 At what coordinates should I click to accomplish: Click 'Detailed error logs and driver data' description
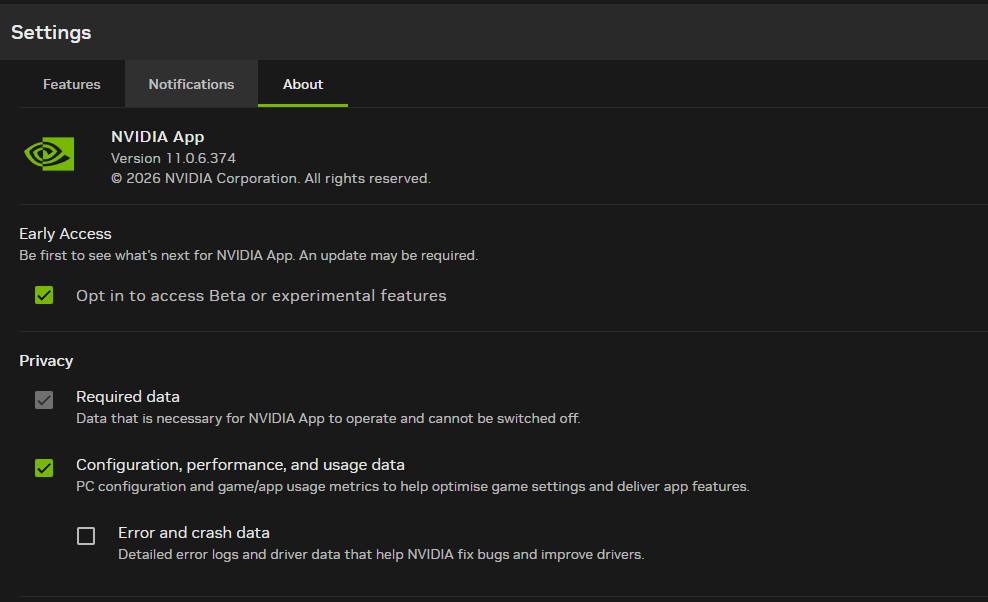click(381, 554)
